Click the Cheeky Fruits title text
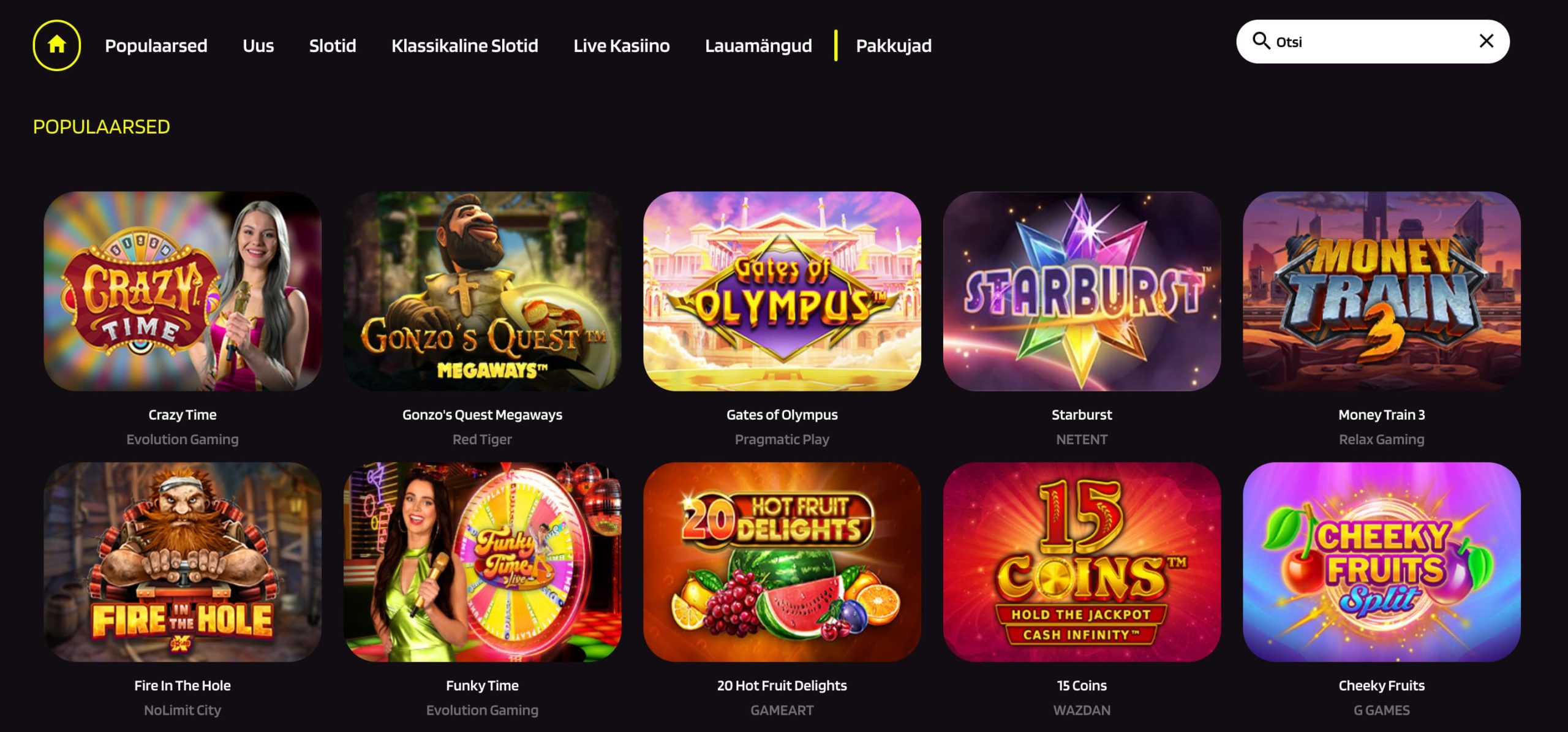1568x732 pixels. click(x=1381, y=685)
